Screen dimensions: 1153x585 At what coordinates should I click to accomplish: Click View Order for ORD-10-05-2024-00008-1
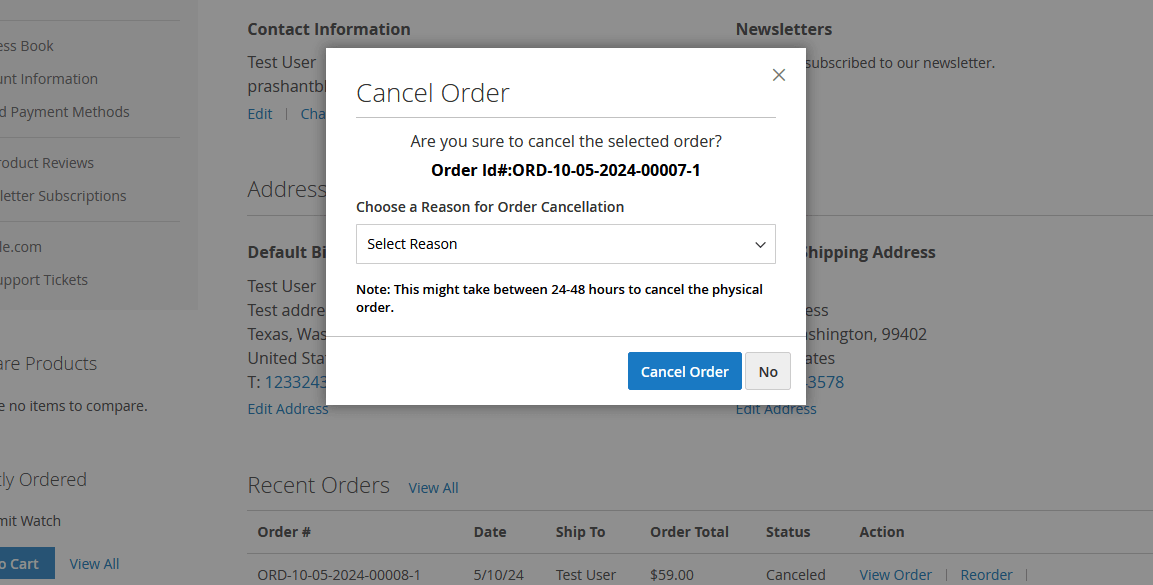[895, 575]
